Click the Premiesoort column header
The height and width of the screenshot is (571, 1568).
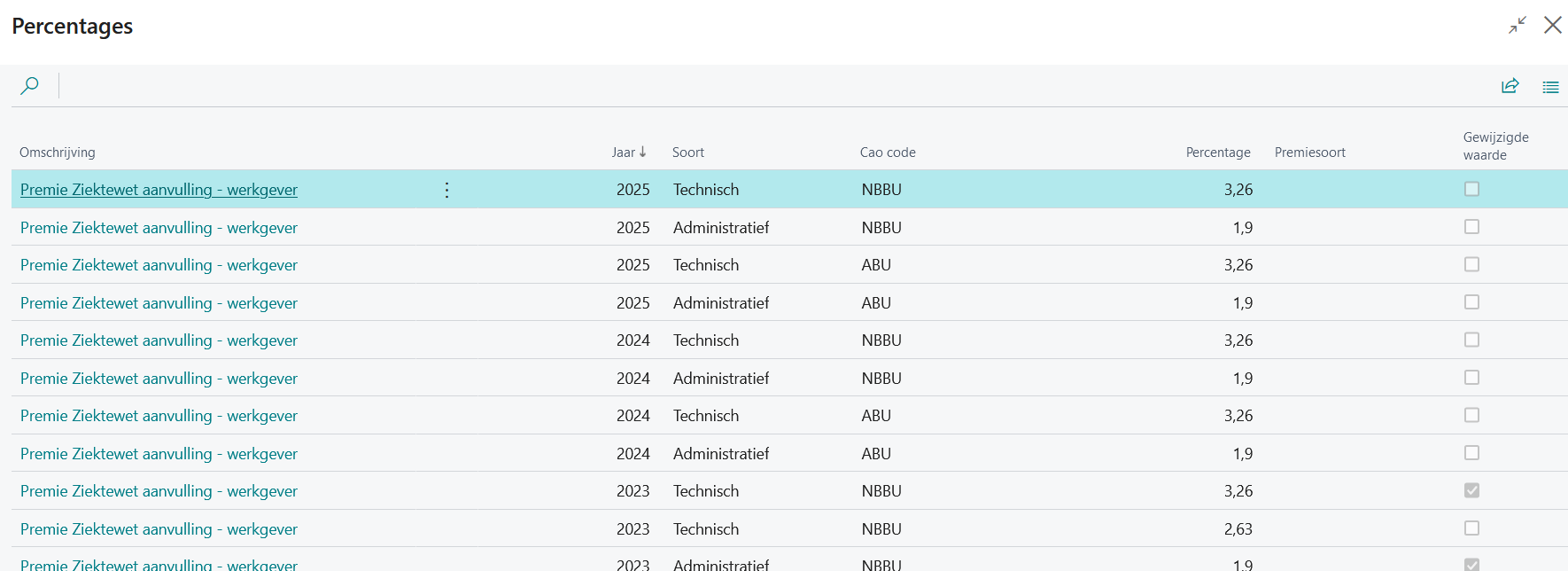pyautogui.click(x=1309, y=153)
